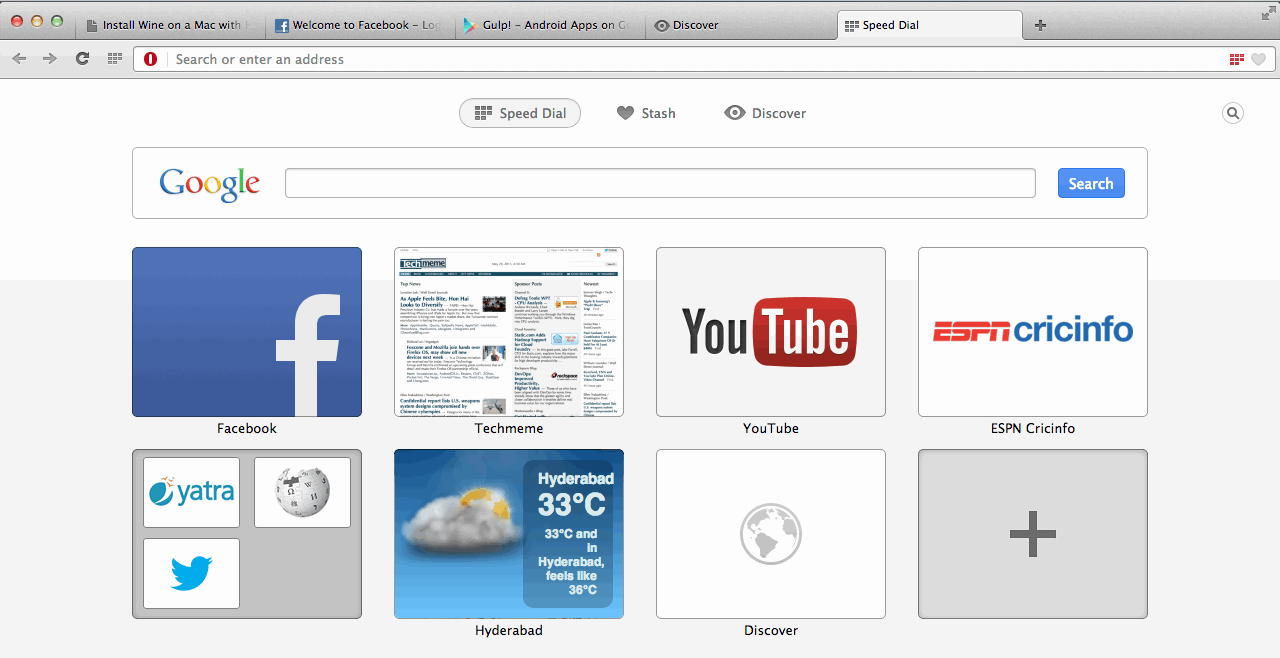Screen dimensions: 1280x658
Task: Open the Discover speed dial thumbnail with globe
Action: (x=771, y=534)
